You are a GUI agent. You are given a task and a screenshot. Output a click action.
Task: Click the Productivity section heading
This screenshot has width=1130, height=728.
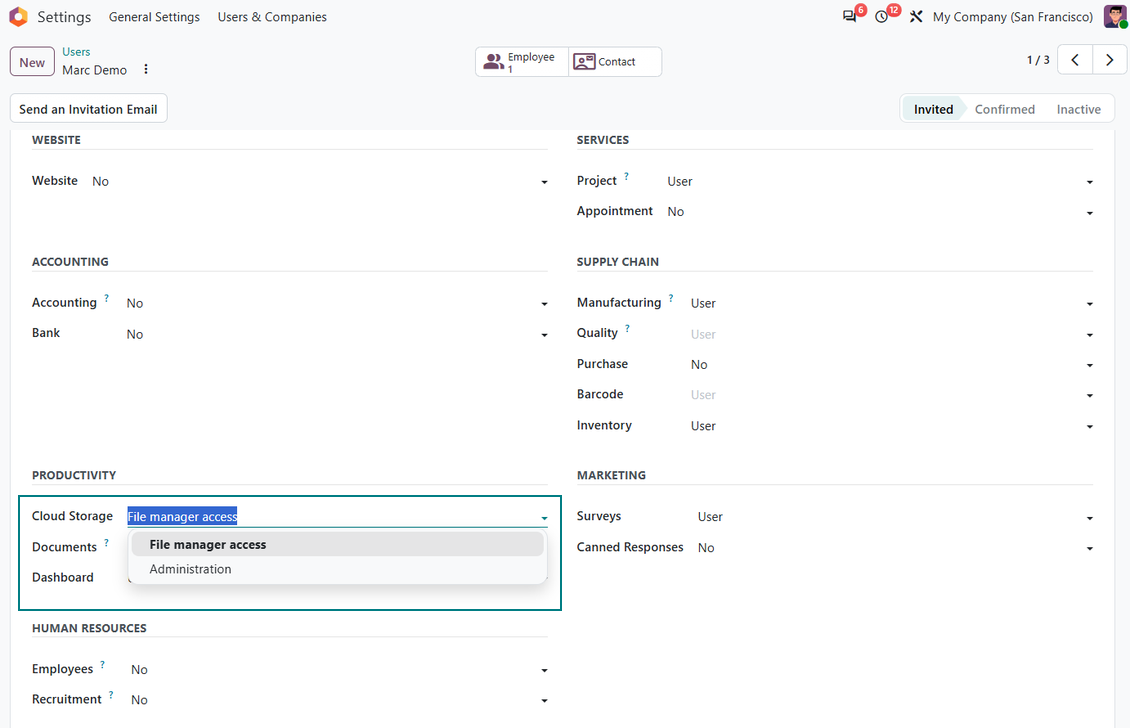click(x=74, y=475)
